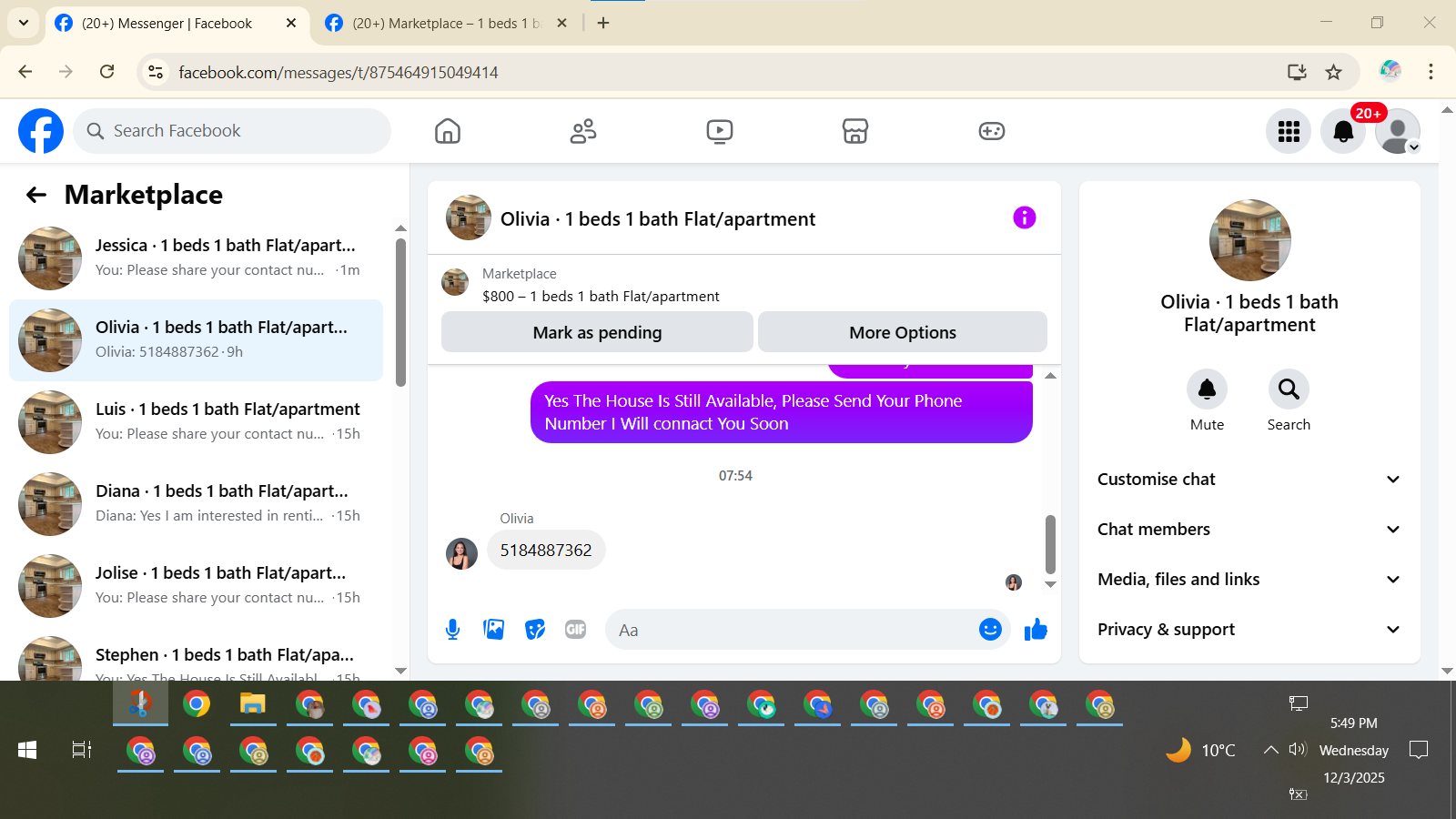Open Video icon in top navigation
Screen dimensions: 1456x819
[x=720, y=131]
